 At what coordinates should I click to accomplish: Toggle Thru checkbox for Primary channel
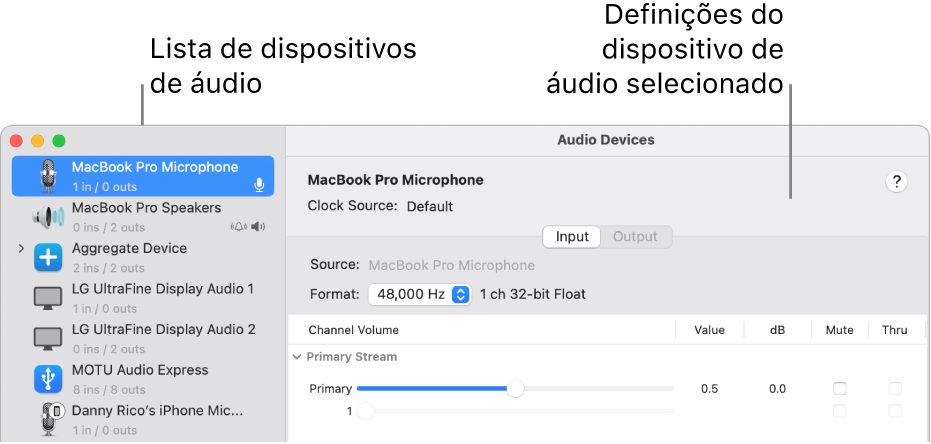point(895,388)
